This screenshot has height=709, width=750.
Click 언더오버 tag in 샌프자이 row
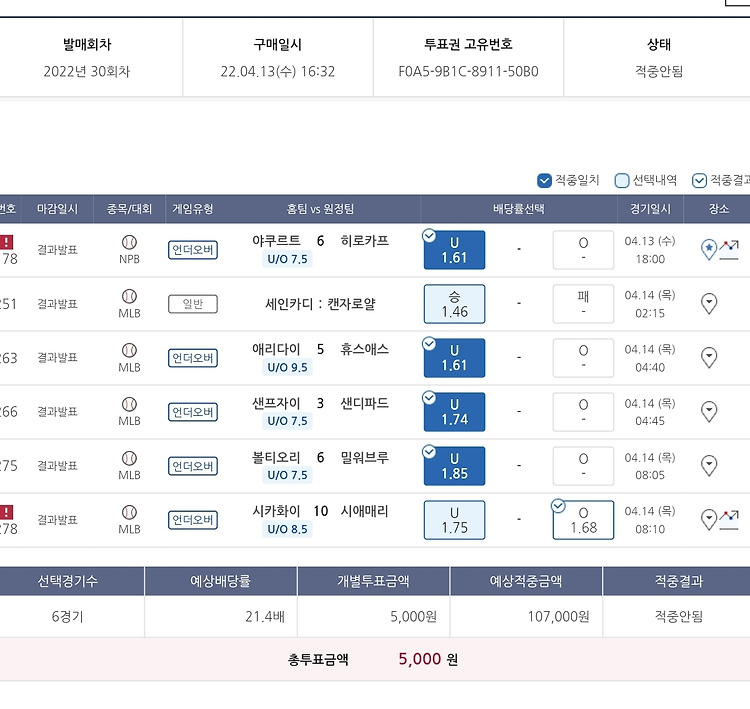(193, 412)
